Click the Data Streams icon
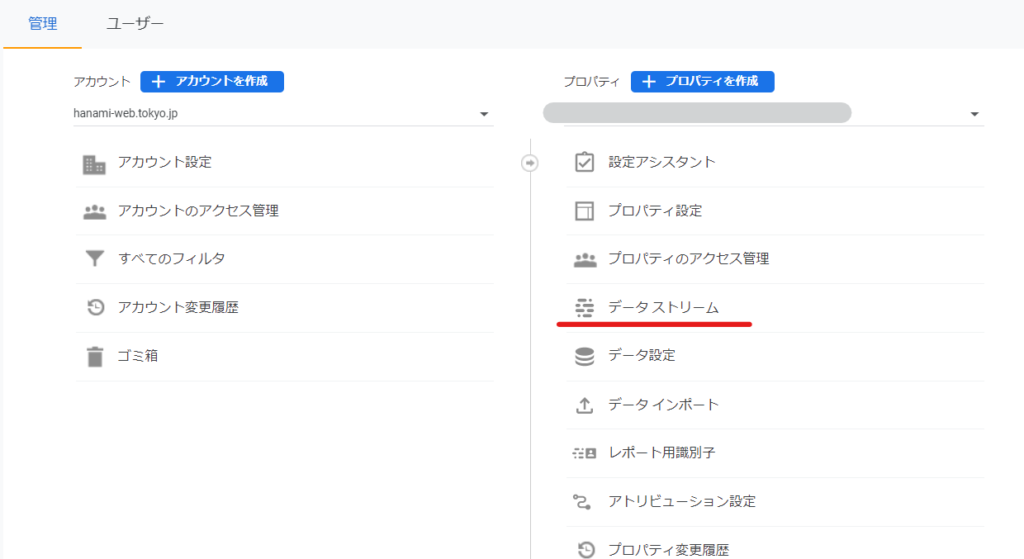Image resolution: width=1024 pixels, height=559 pixels. point(584,307)
